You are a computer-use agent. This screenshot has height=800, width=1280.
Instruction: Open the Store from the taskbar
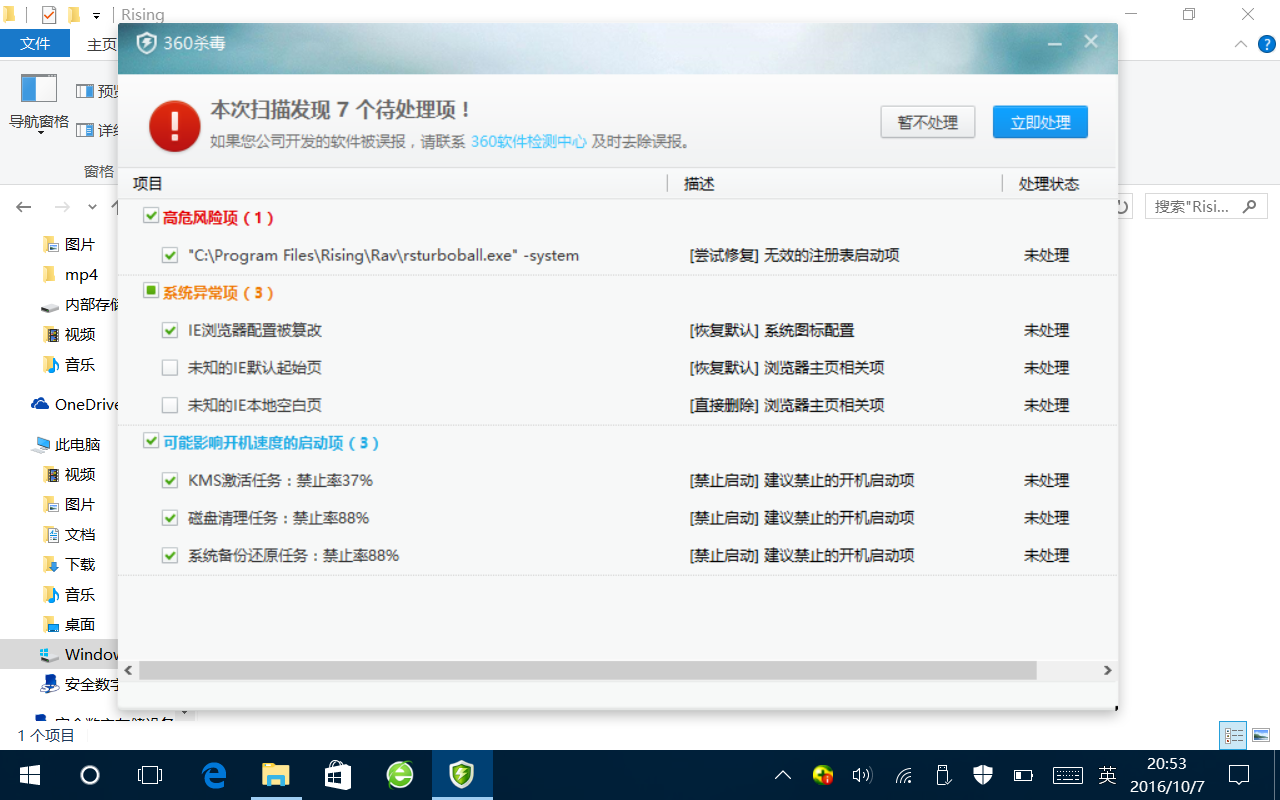[338, 775]
